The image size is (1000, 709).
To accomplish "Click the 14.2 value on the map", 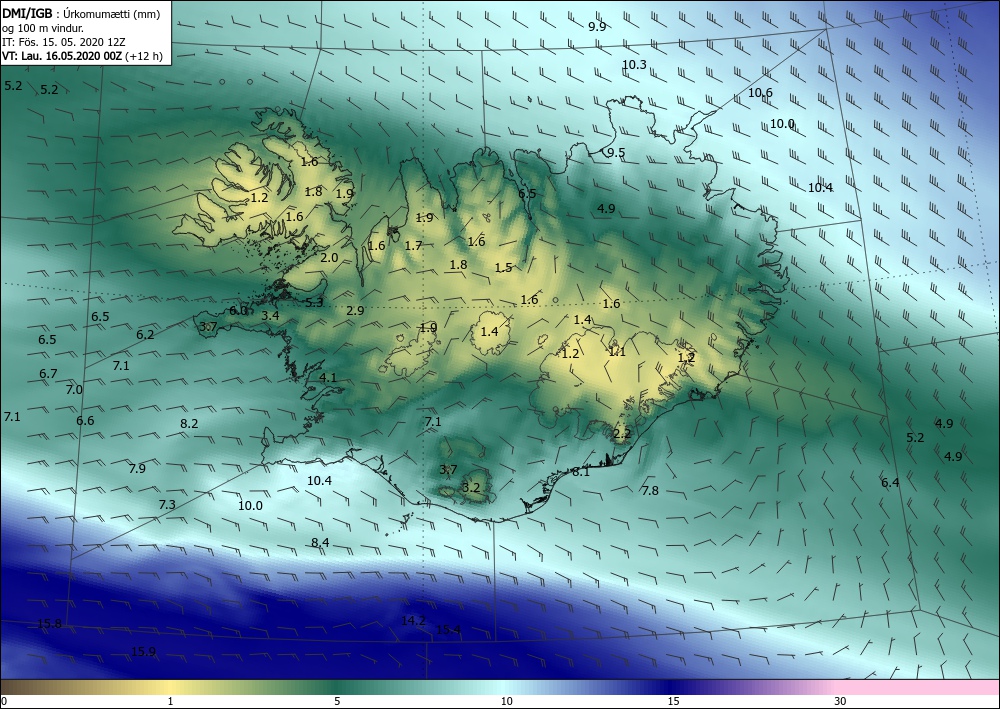I will click(x=413, y=620).
